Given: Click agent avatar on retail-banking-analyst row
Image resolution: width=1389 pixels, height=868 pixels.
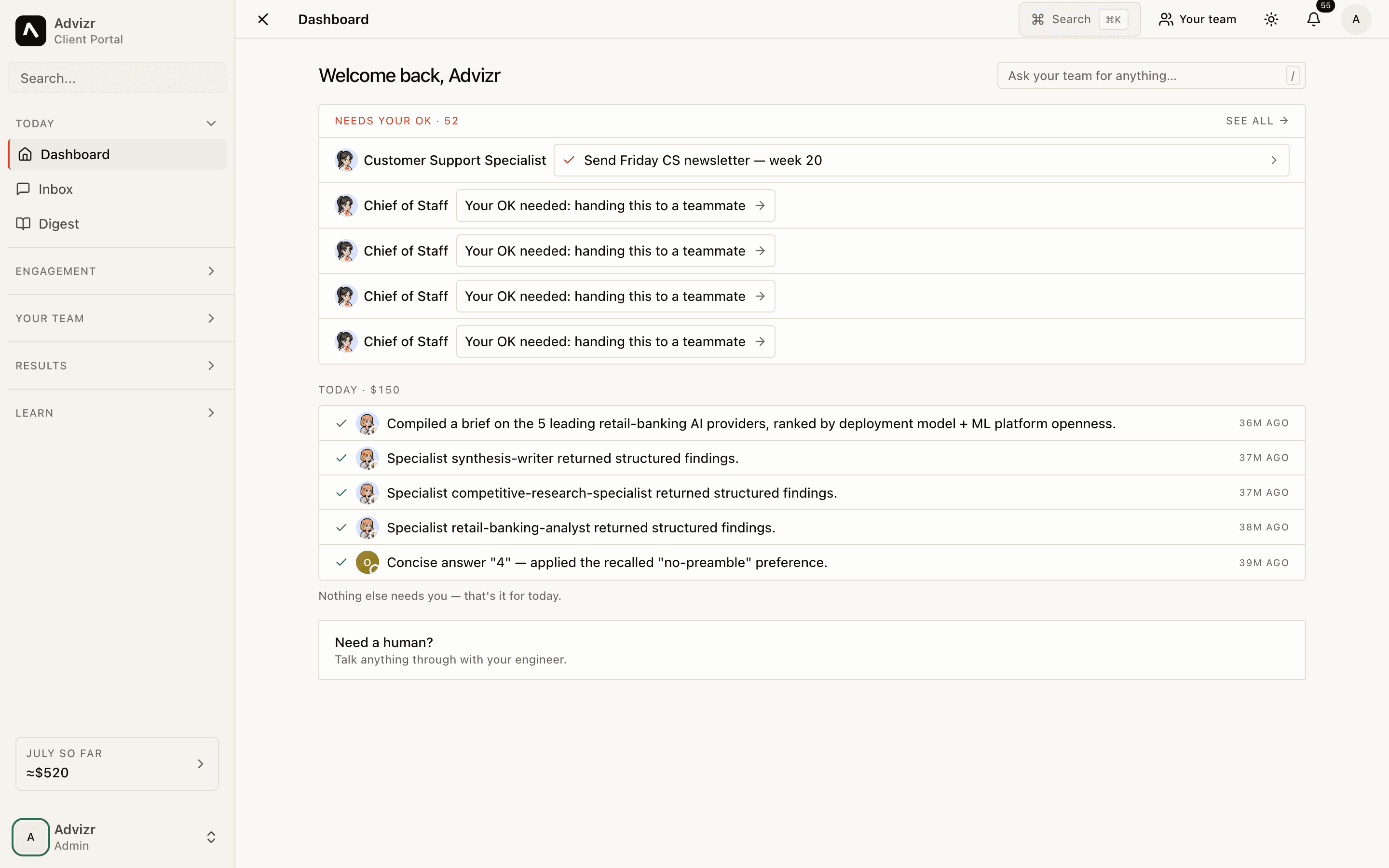Looking at the screenshot, I should click(x=368, y=528).
